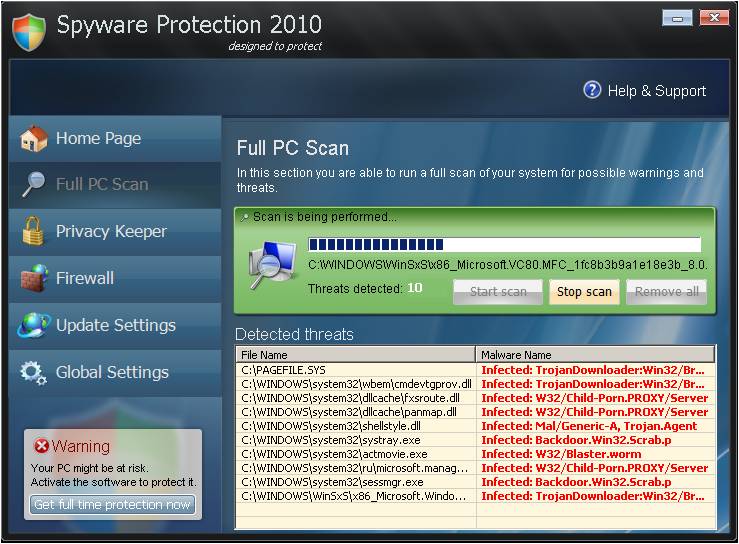Select Full PC Scan in sidebar
Screen dimensions: 739x544
[x=115, y=185]
